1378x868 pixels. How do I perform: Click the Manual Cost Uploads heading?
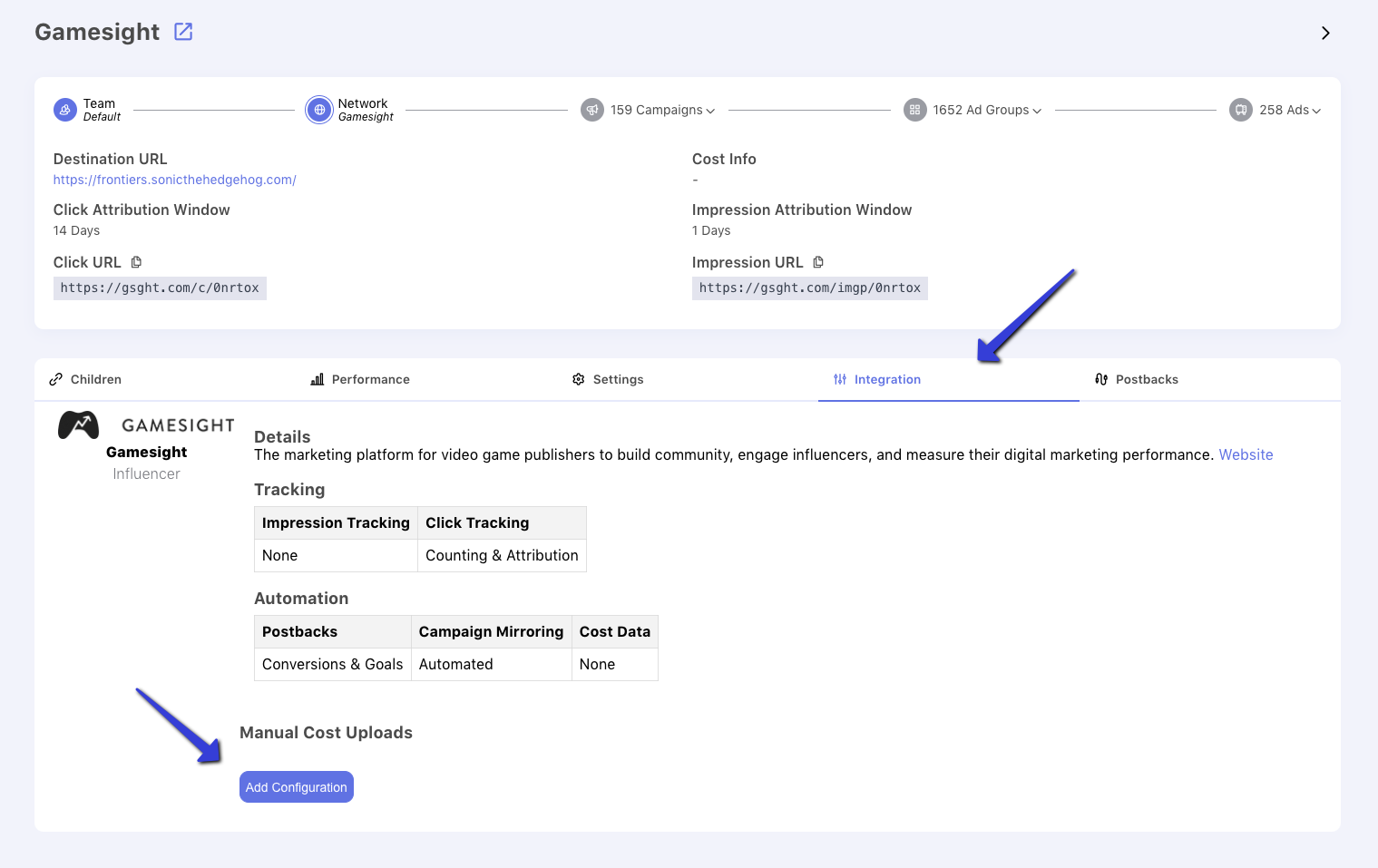[x=326, y=733]
